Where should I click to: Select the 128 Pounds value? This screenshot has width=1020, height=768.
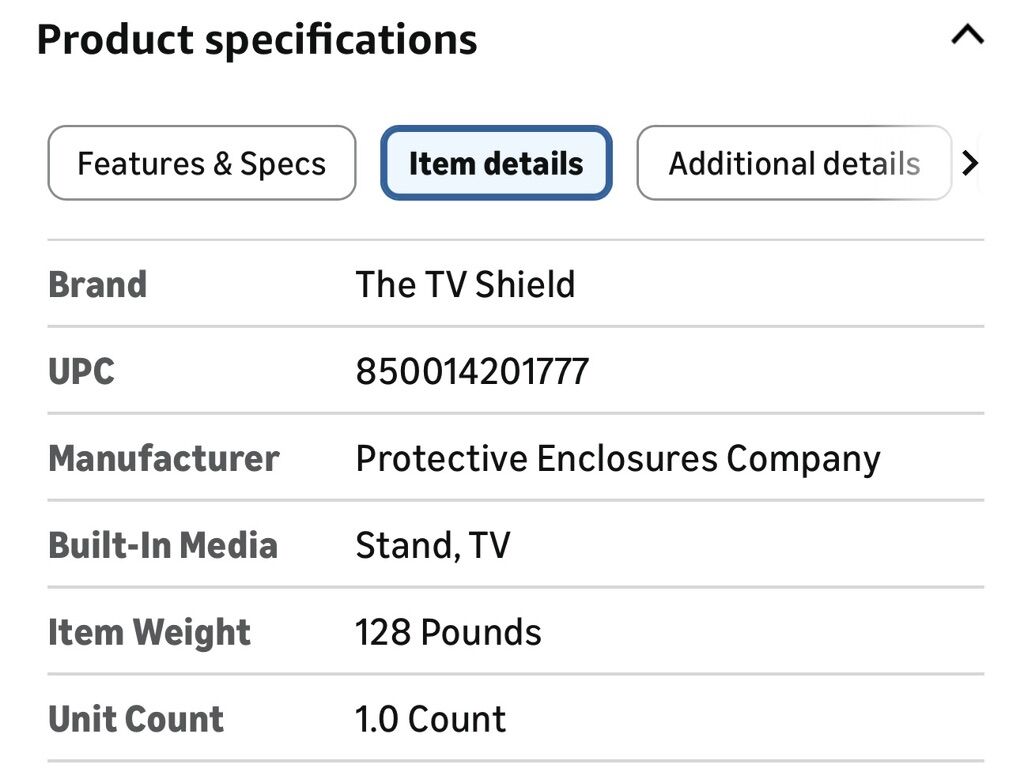tap(448, 633)
